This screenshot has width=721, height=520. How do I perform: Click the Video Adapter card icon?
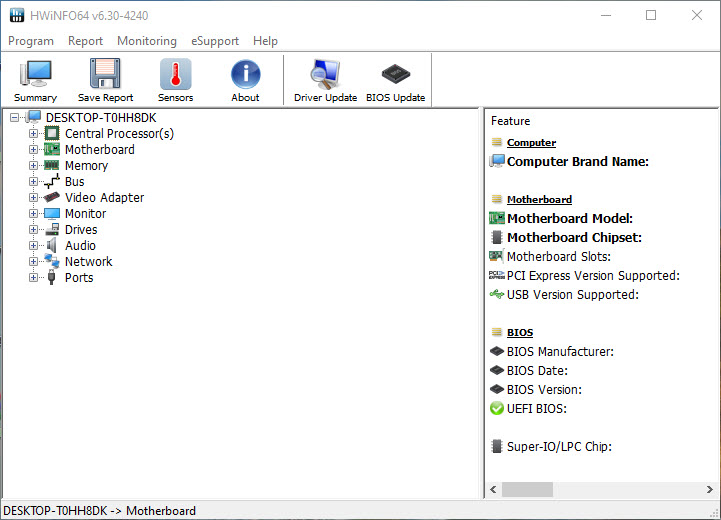(x=52, y=198)
